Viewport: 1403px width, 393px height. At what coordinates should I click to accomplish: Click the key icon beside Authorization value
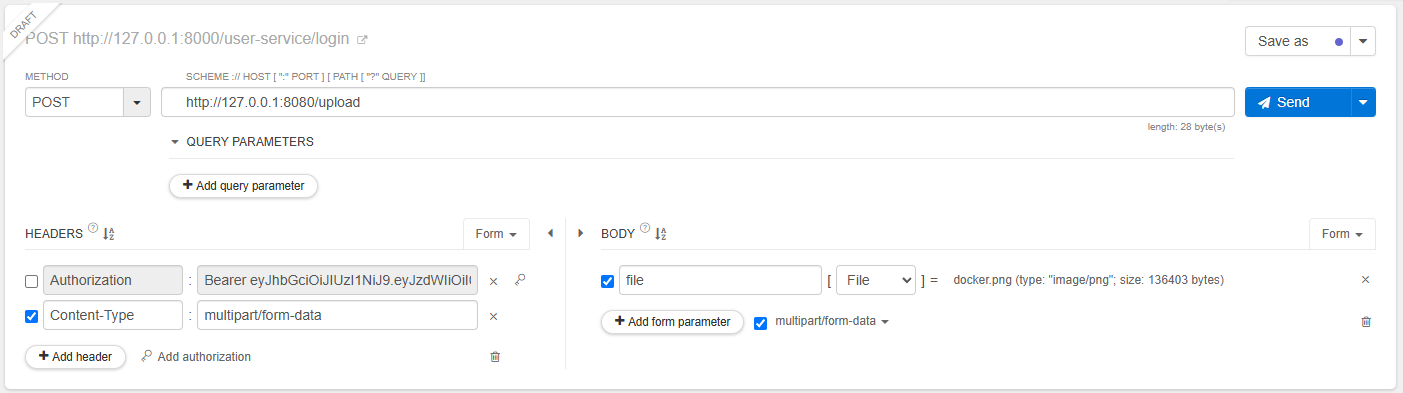click(519, 281)
